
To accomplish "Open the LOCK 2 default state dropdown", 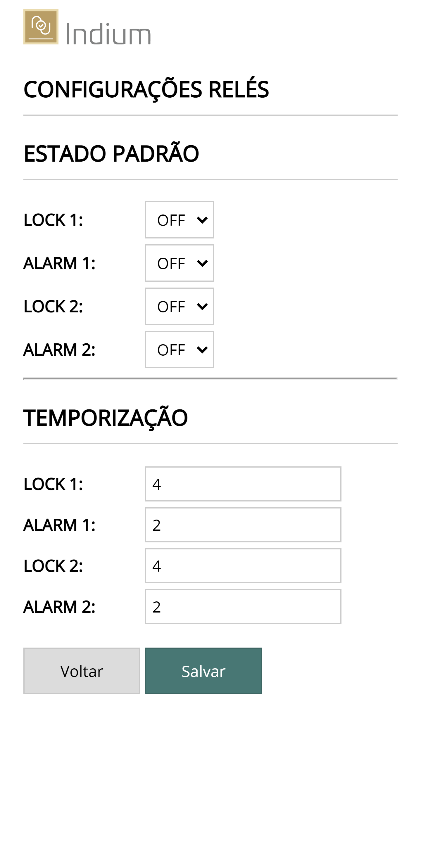I will tap(179, 306).
